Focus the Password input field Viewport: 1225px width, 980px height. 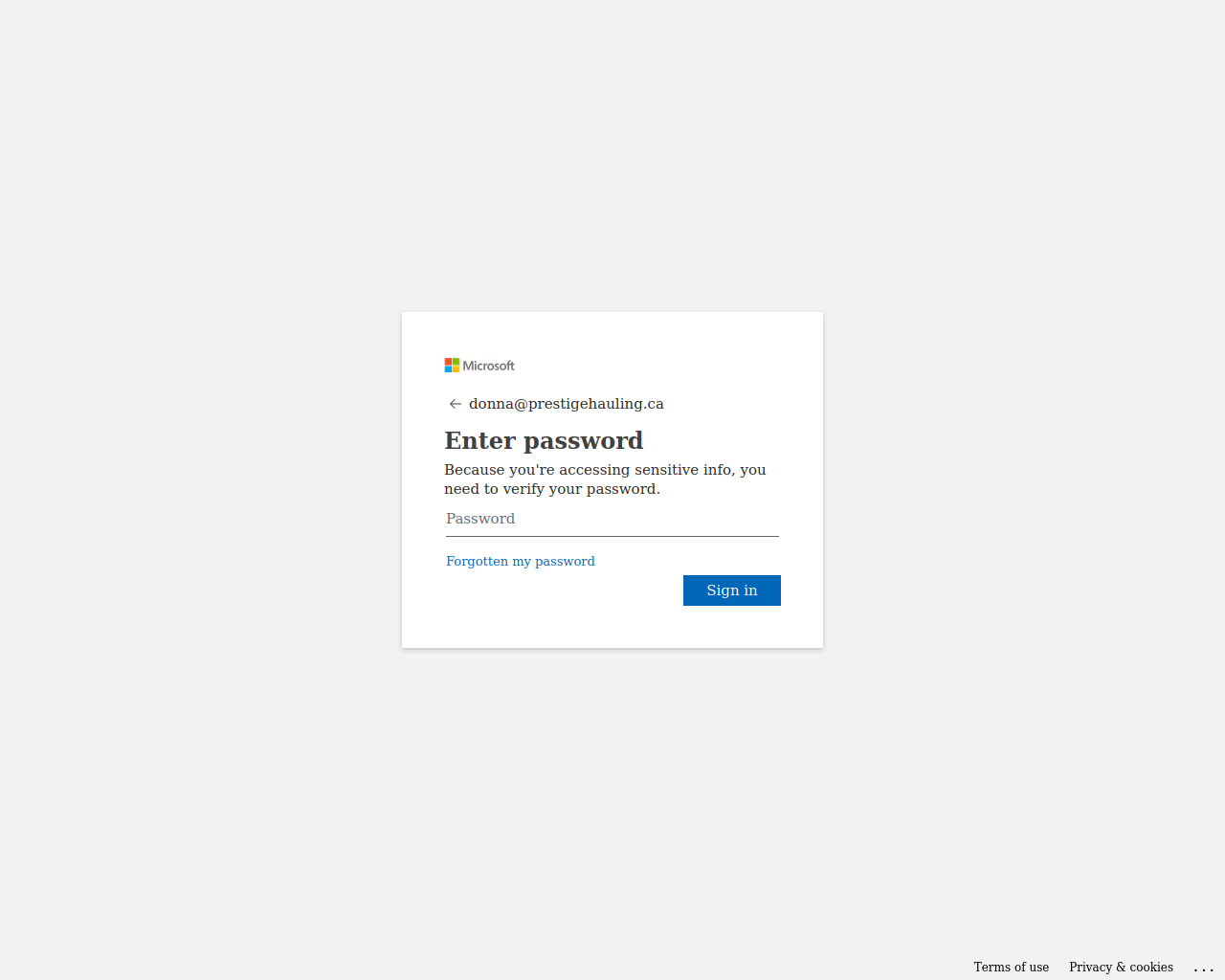coord(612,519)
